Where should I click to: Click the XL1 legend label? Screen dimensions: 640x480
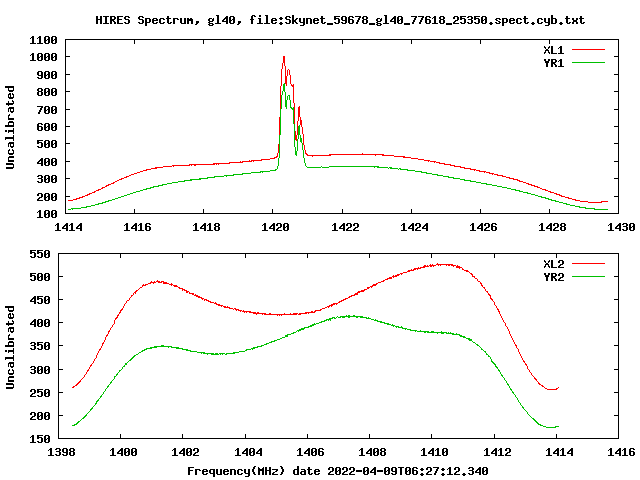(553, 50)
